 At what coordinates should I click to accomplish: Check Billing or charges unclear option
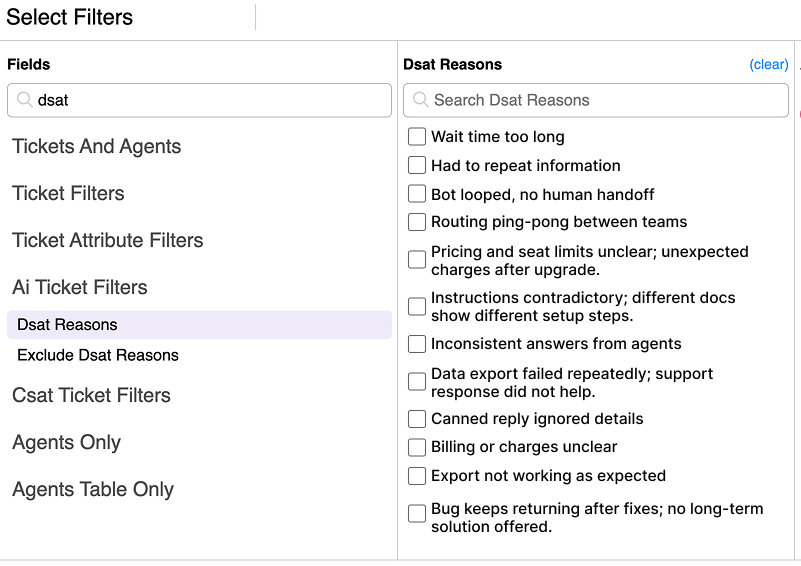(417, 447)
